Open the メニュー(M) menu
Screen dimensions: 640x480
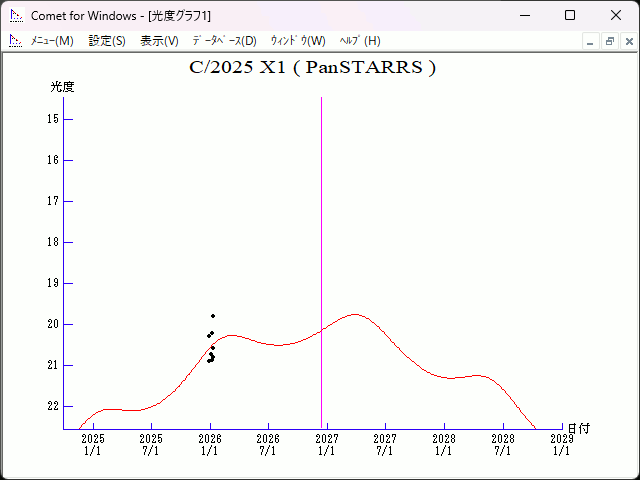point(52,41)
